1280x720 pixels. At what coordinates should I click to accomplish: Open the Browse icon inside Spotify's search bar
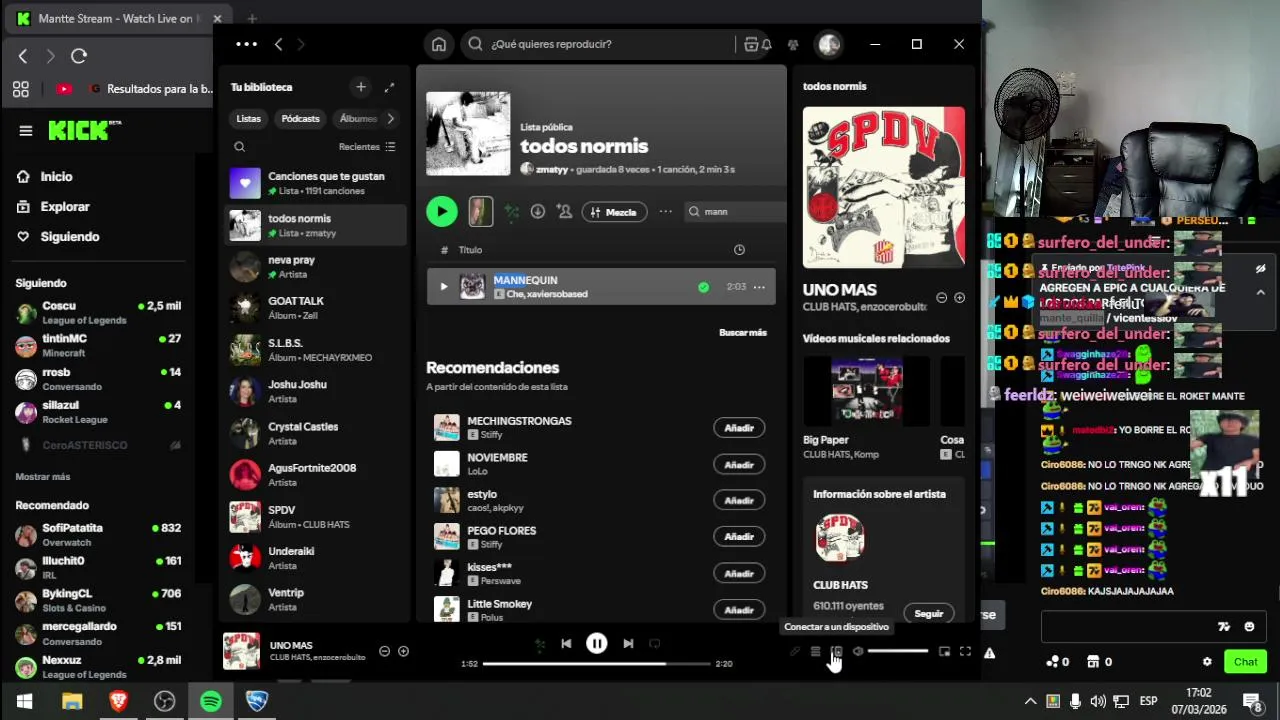[751, 44]
